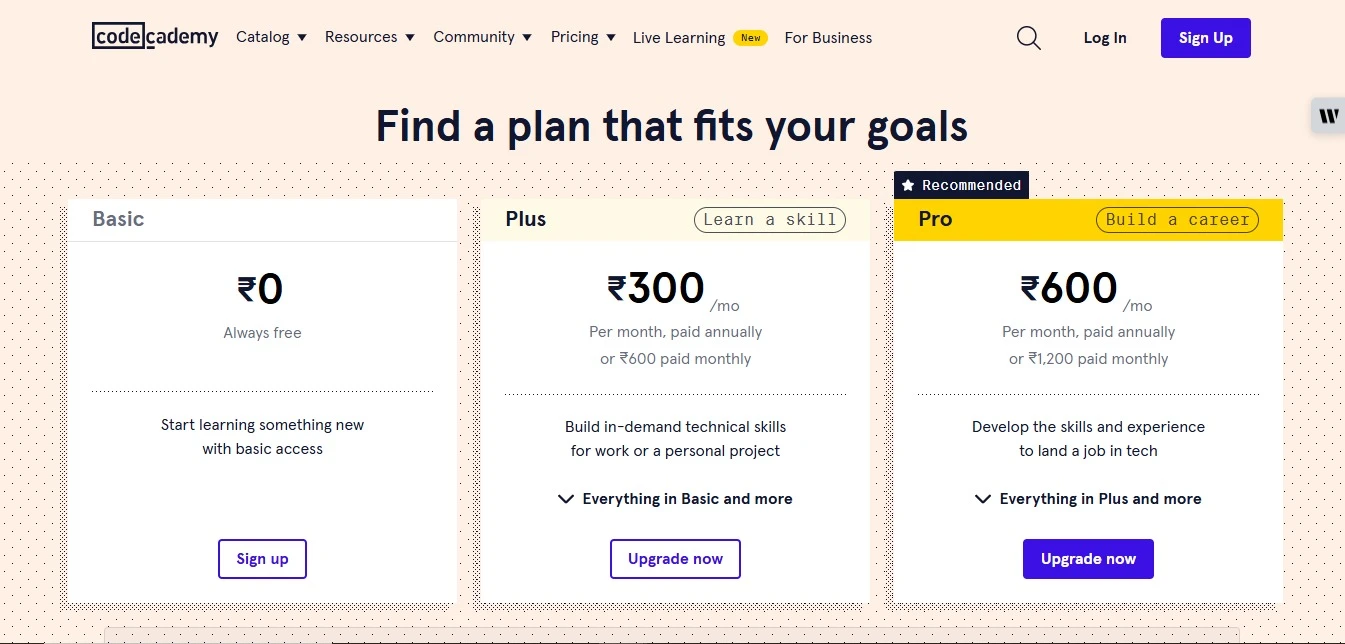Click Upgrade now for Plus plan
This screenshot has width=1345, height=644.
tap(675, 559)
